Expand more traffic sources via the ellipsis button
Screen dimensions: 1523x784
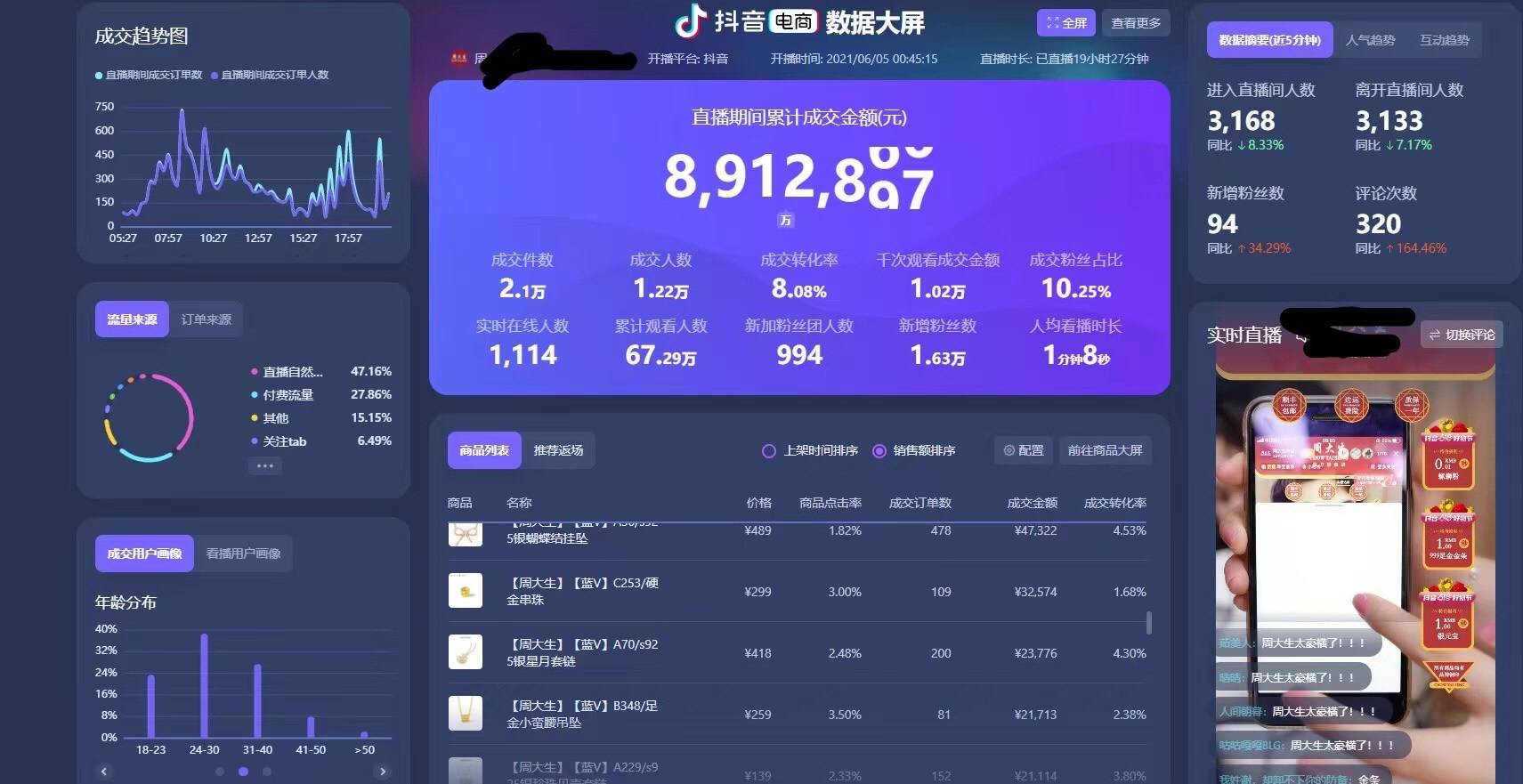pos(264,465)
